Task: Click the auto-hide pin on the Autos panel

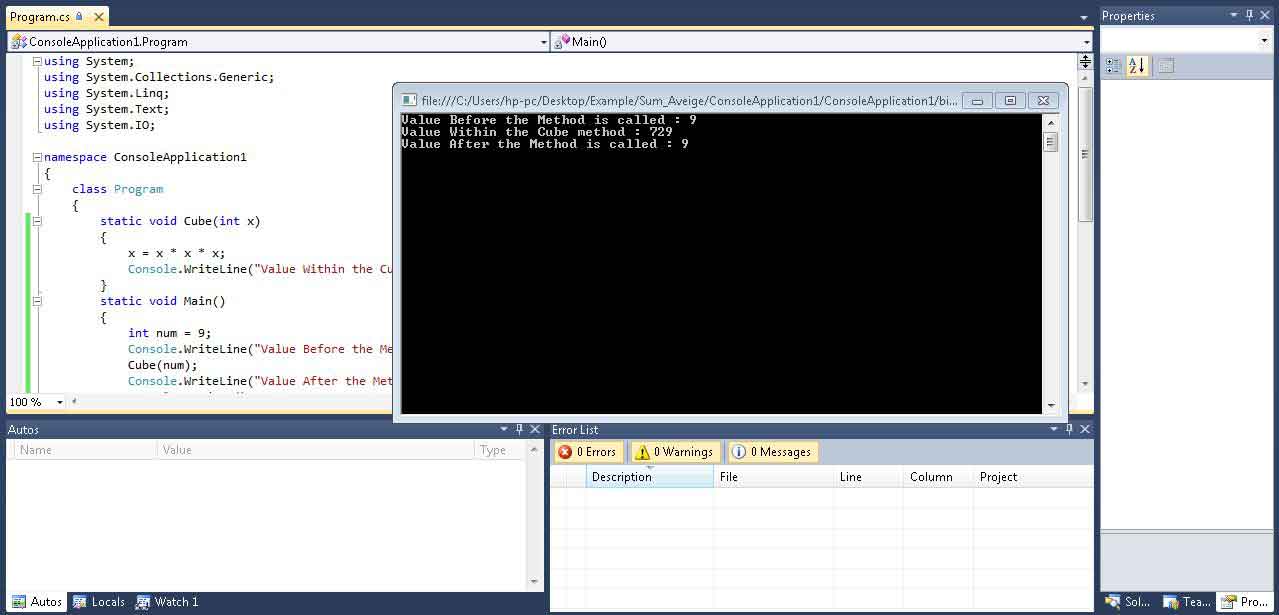Action: pyautogui.click(x=519, y=429)
